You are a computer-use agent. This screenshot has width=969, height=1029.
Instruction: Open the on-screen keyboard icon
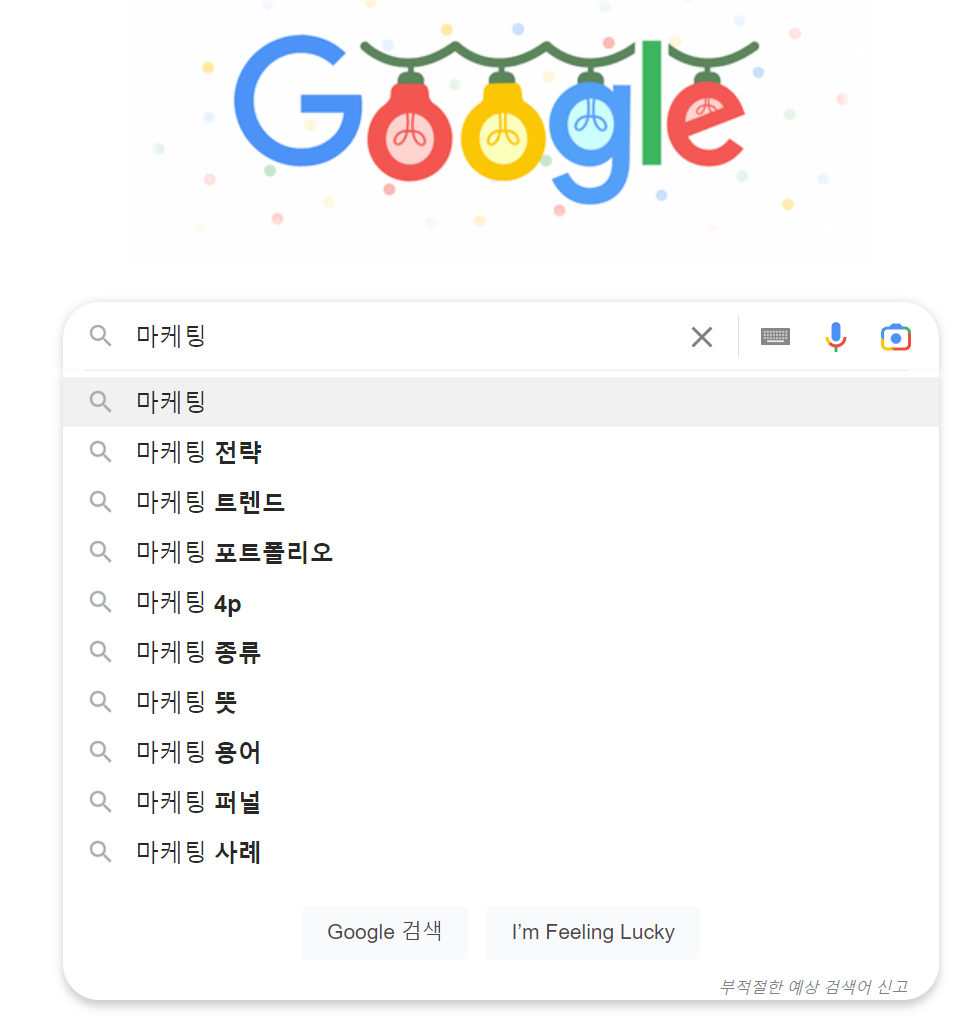[x=775, y=337]
